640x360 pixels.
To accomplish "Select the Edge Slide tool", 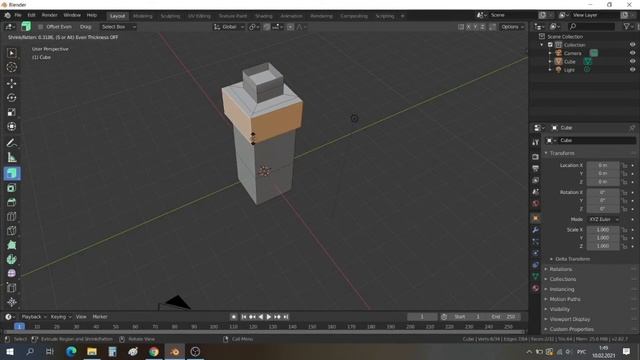I will pos(11,288).
